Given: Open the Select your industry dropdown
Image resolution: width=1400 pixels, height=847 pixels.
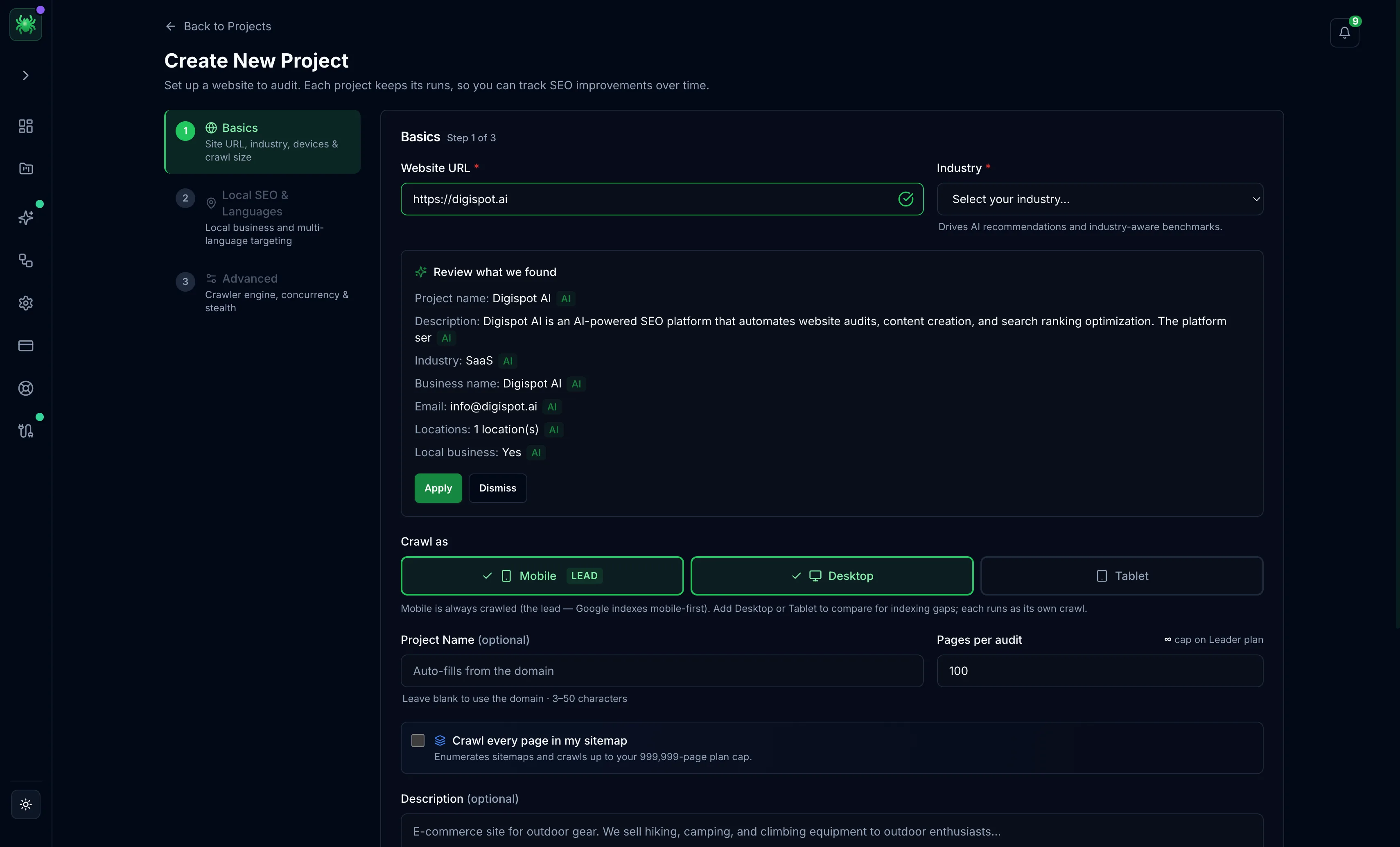Looking at the screenshot, I should tap(1100, 199).
